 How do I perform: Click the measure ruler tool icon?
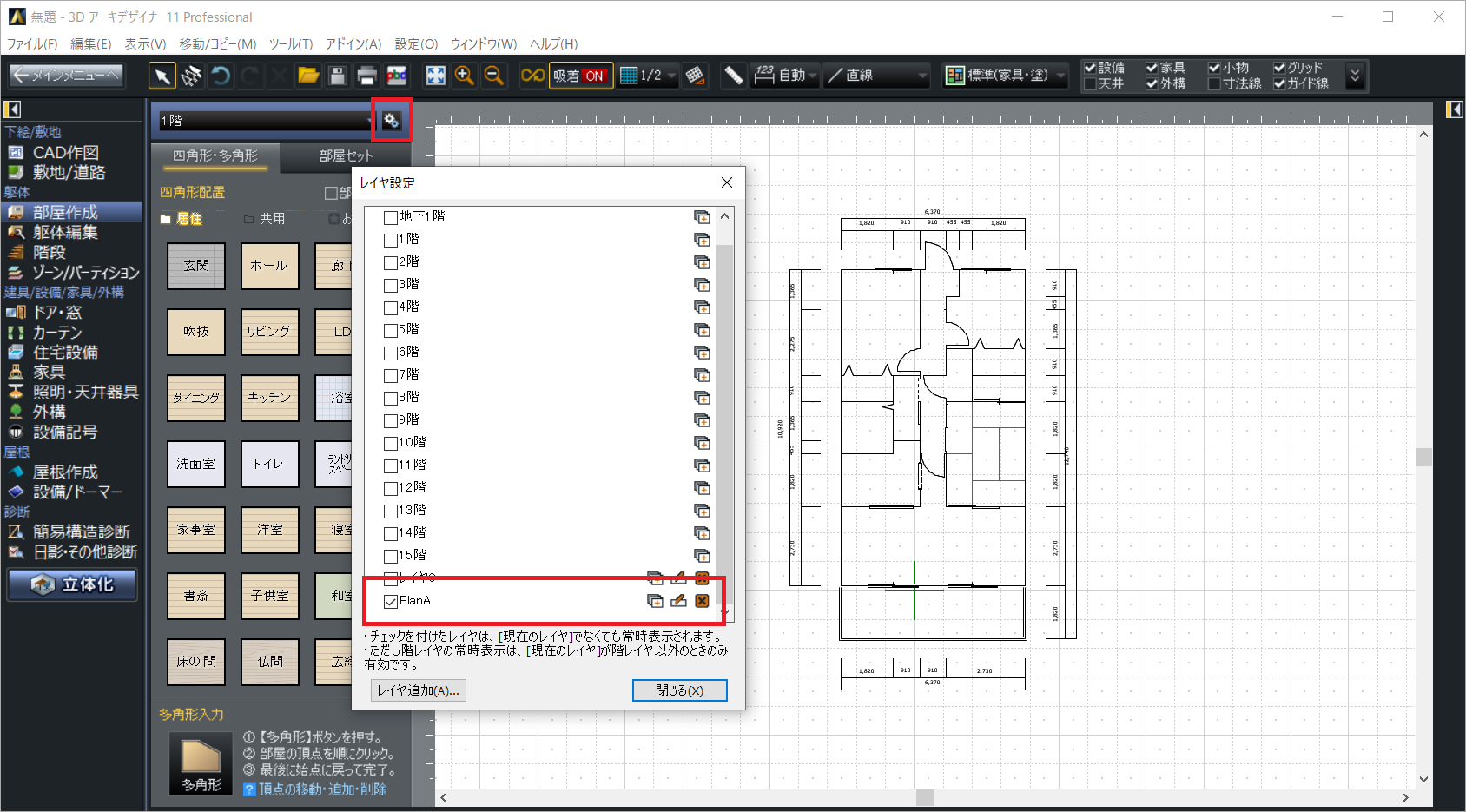tap(734, 76)
